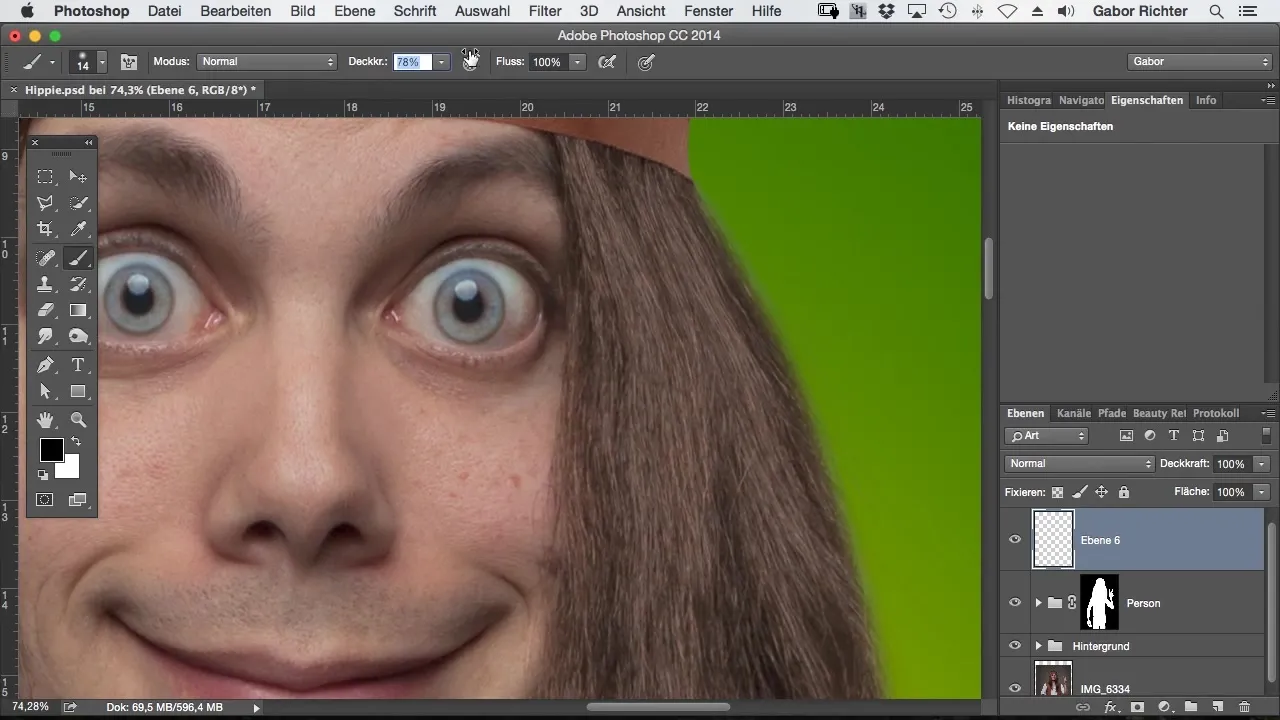Open Fluss flow slider dropdown
The image size is (1280, 720).
(577, 62)
